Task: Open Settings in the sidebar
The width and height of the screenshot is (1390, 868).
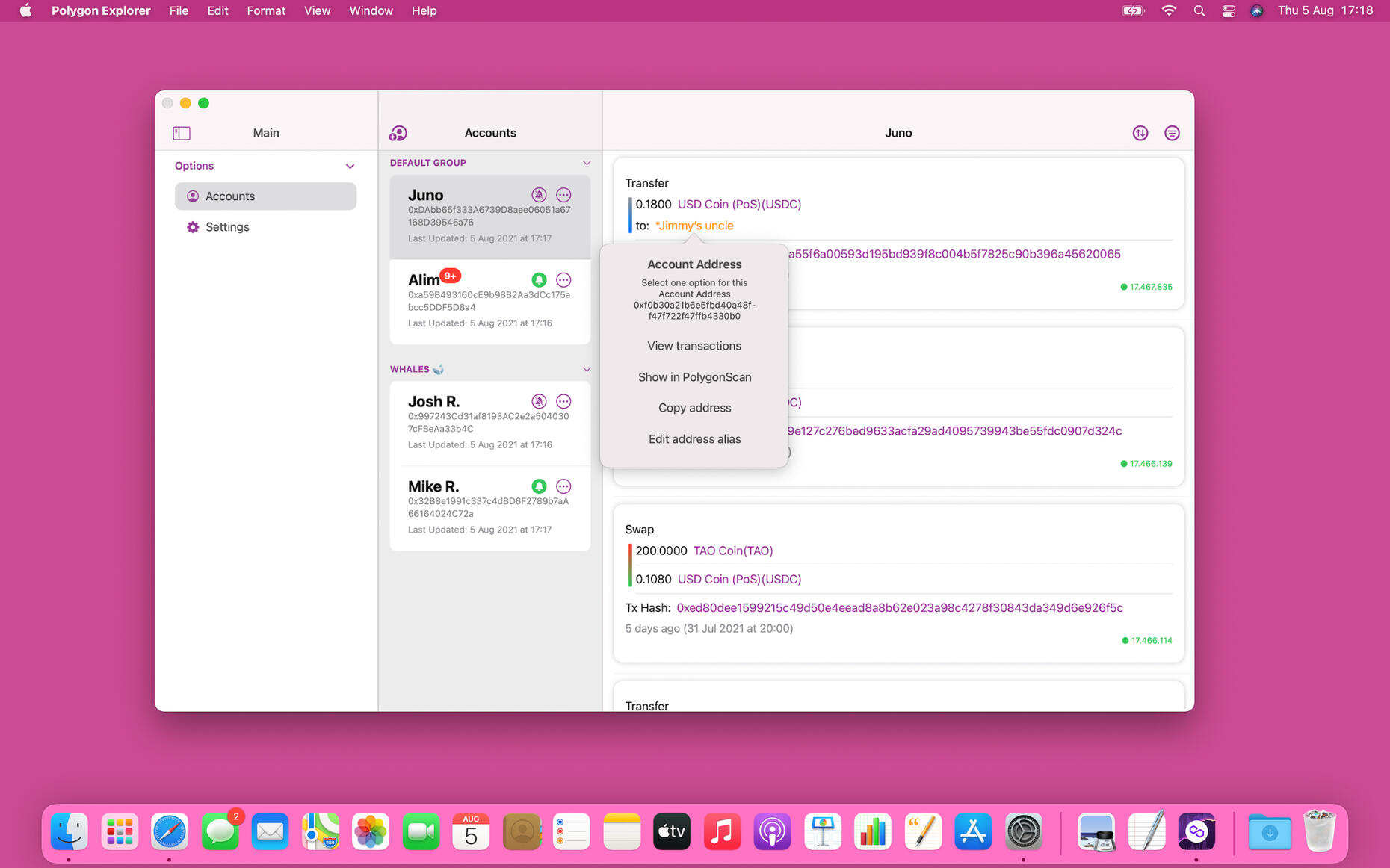Action: point(227,227)
